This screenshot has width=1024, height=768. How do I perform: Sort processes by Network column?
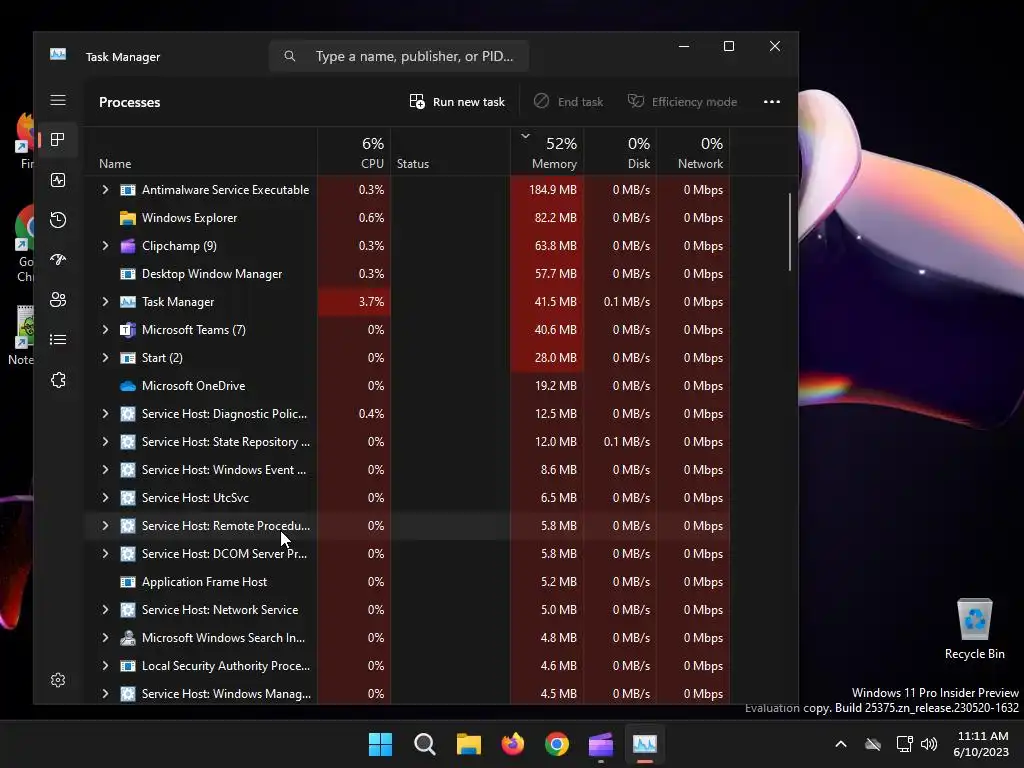(693, 152)
